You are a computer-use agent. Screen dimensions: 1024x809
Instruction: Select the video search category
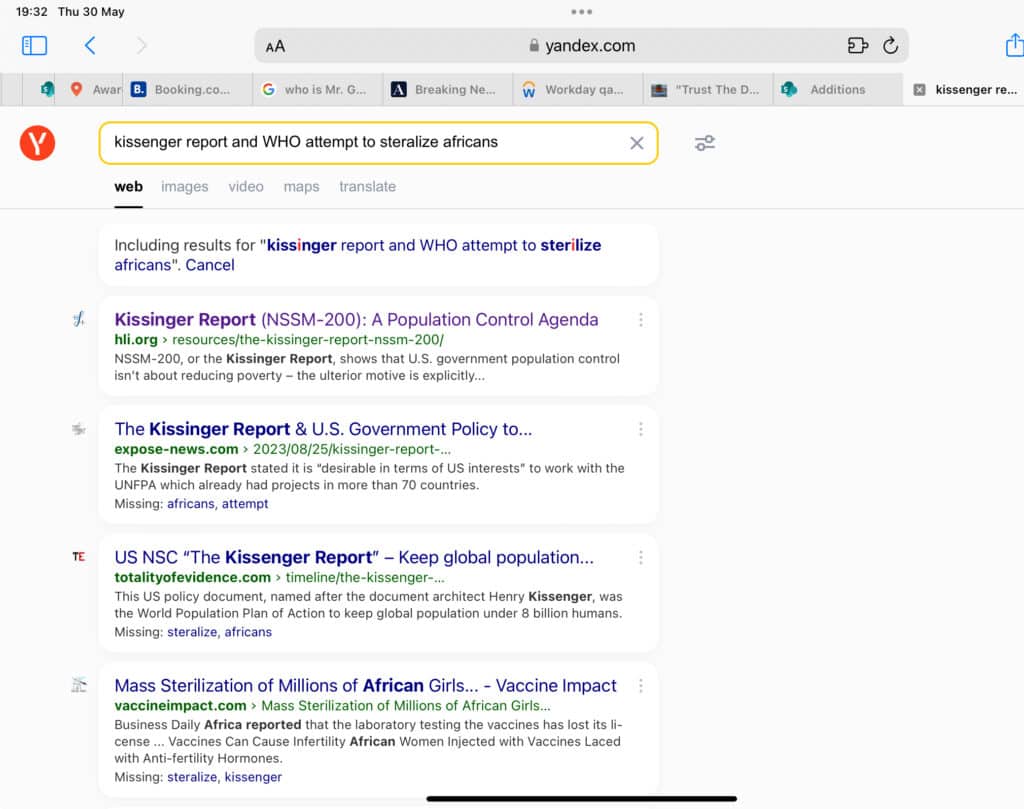click(x=246, y=187)
